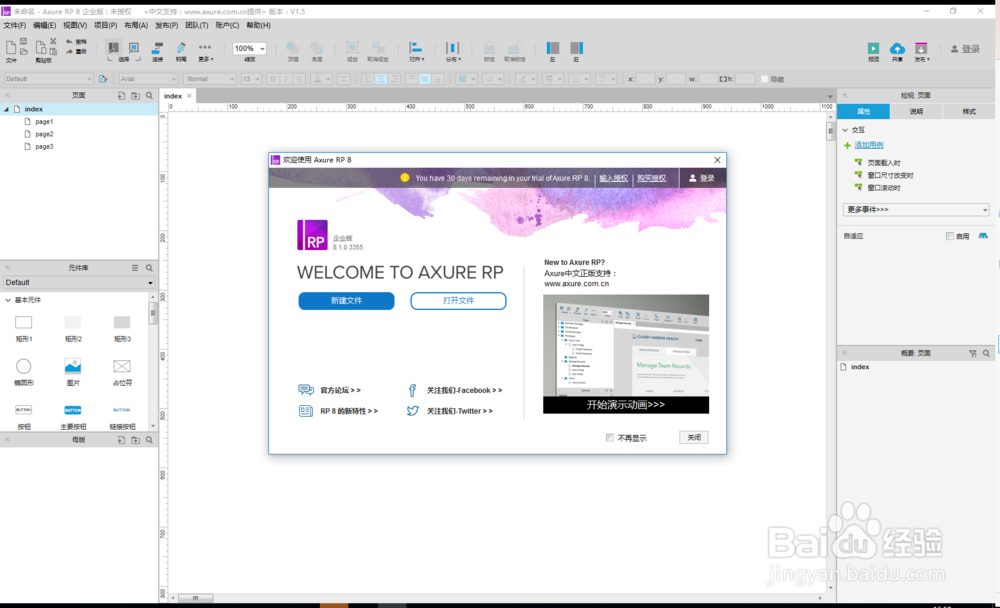Select the Pen tool (钢笔)
The height and width of the screenshot is (608, 1000).
pos(181,48)
